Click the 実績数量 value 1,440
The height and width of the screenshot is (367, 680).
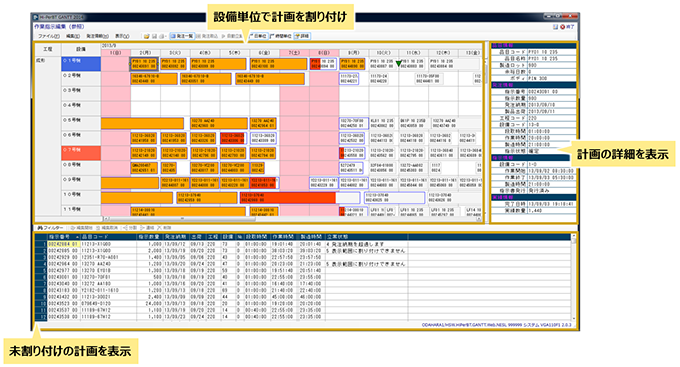click(552, 210)
